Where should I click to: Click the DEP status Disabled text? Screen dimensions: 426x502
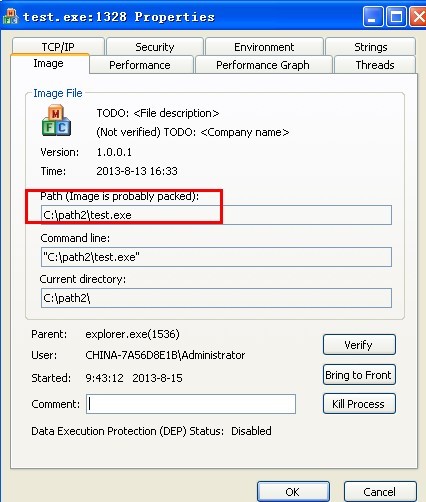tap(251, 431)
